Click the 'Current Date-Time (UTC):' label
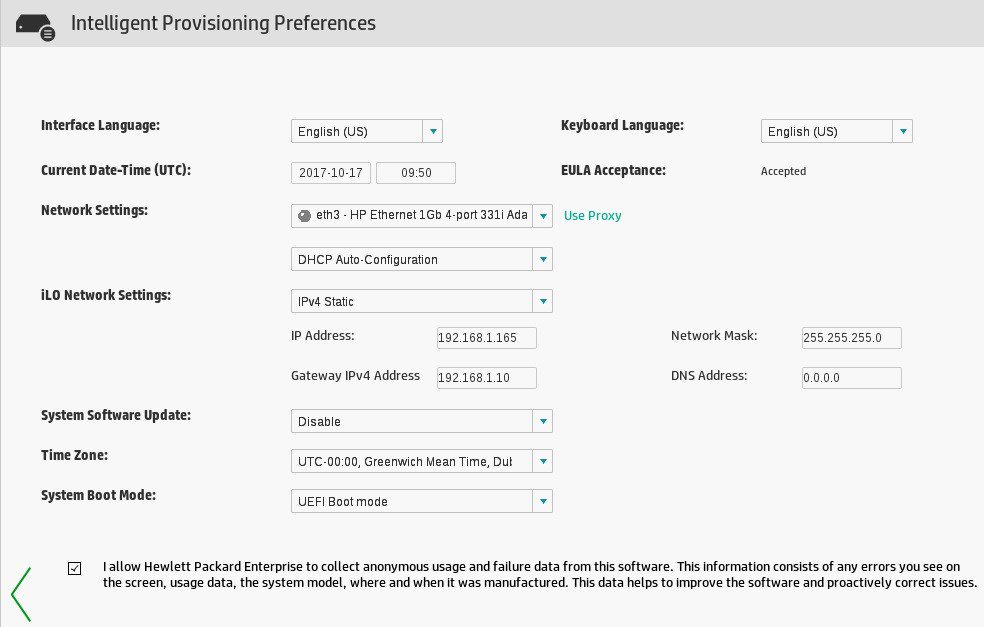The width and height of the screenshot is (984, 627). (116, 170)
